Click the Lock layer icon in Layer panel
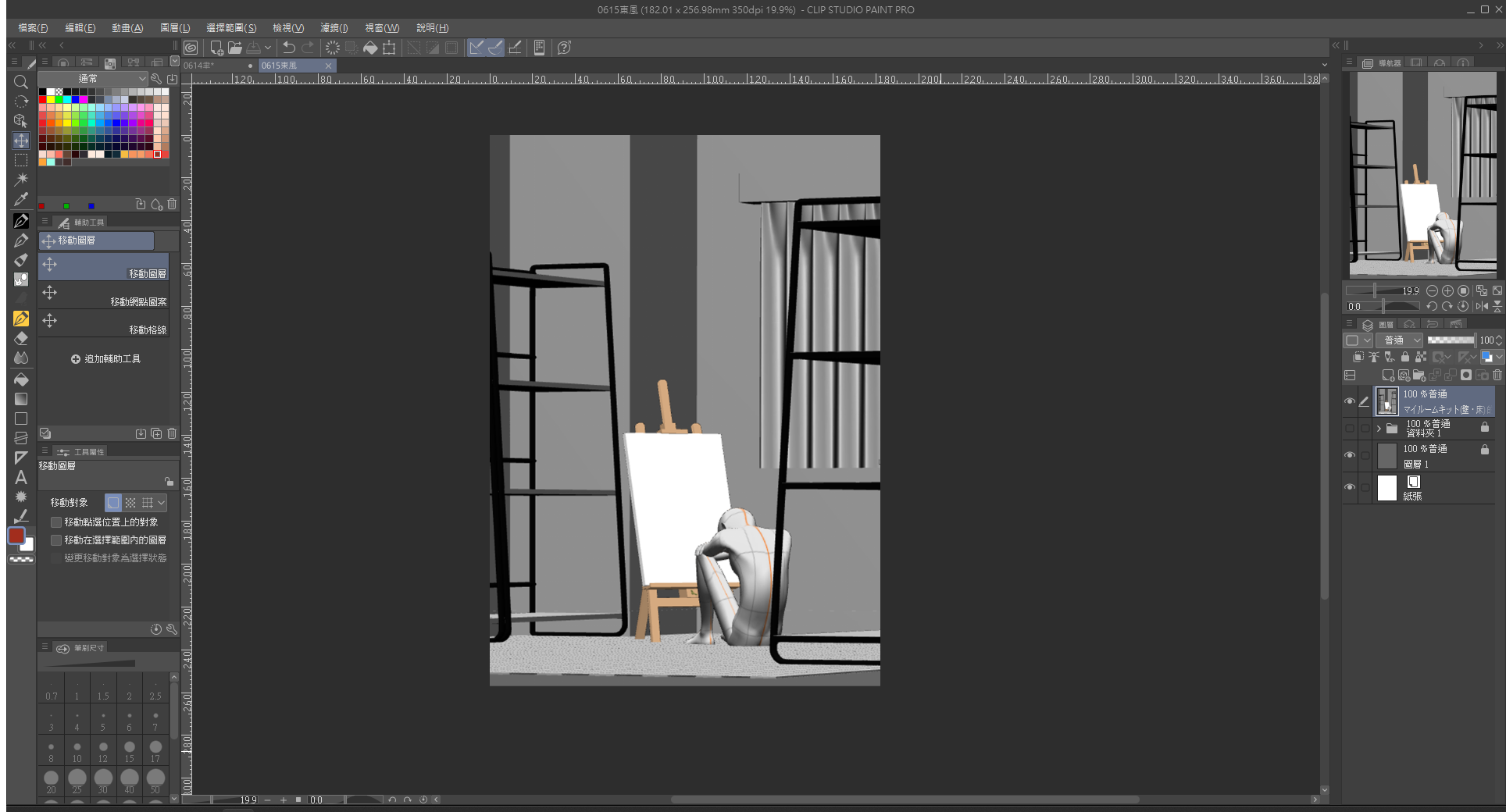This screenshot has height=812, width=1506. (1405, 357)
